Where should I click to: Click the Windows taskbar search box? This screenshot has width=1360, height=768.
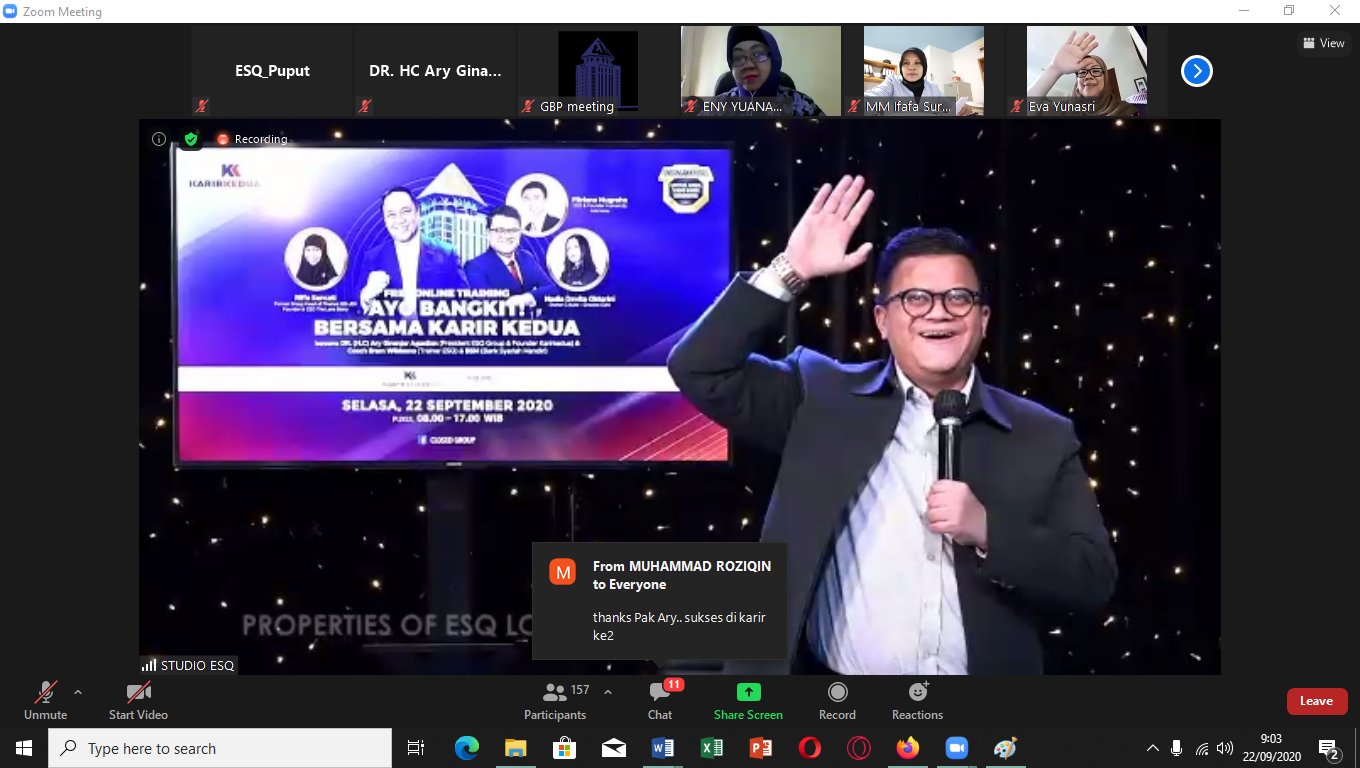220,748
